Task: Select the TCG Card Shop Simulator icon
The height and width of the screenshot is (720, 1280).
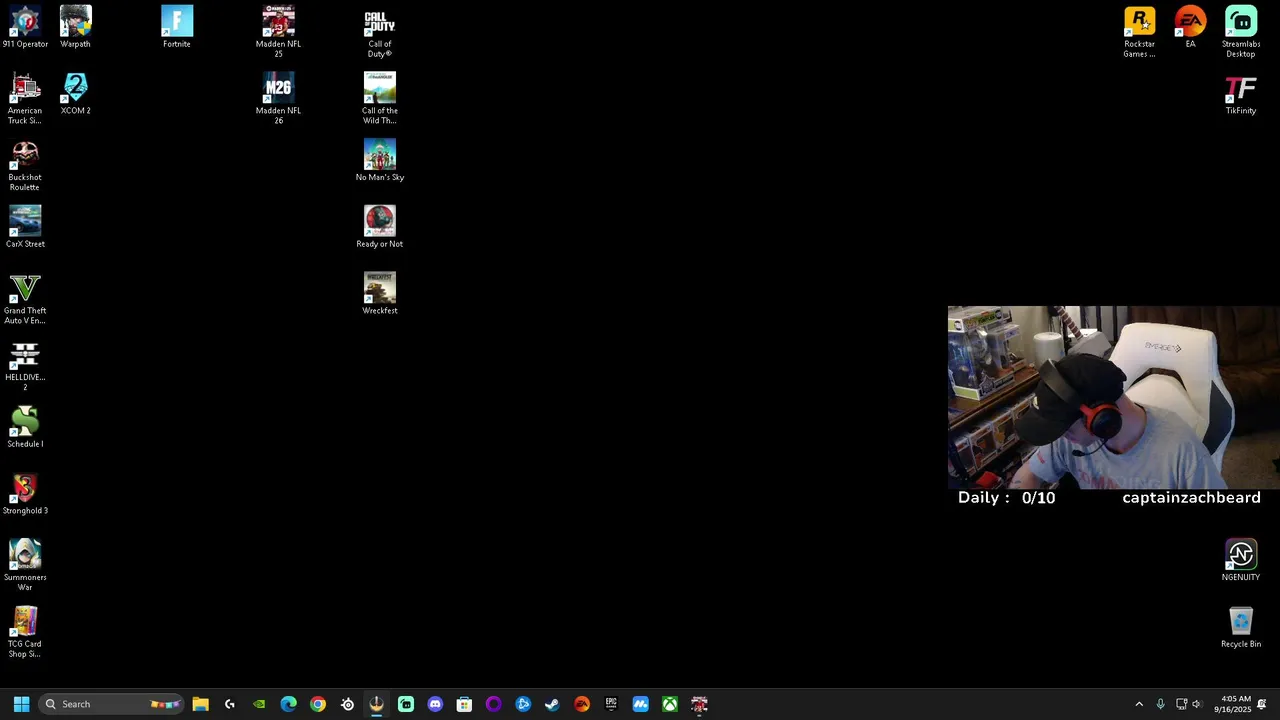Action: click(25, 632)
